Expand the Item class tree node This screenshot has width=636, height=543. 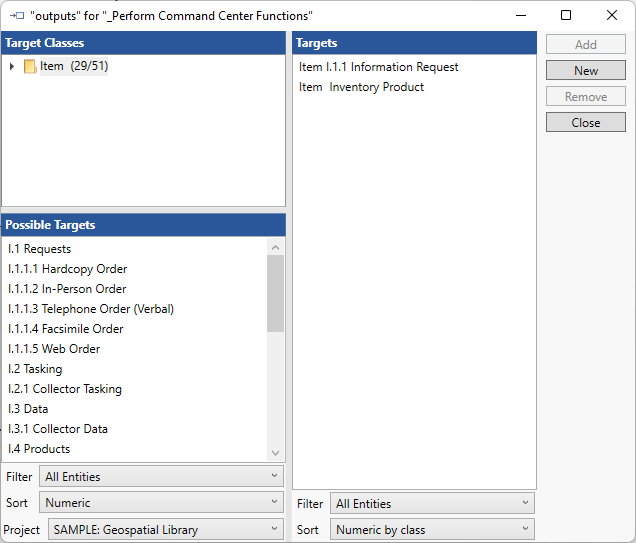point(12,67)
